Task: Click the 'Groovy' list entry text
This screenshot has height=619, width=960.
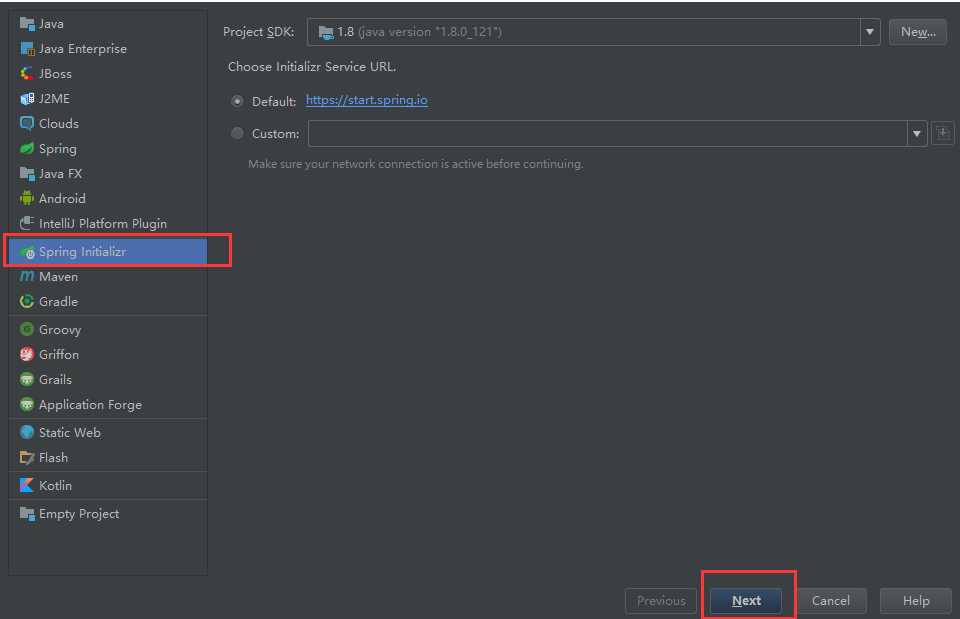Action: click(x=60, y=330)
